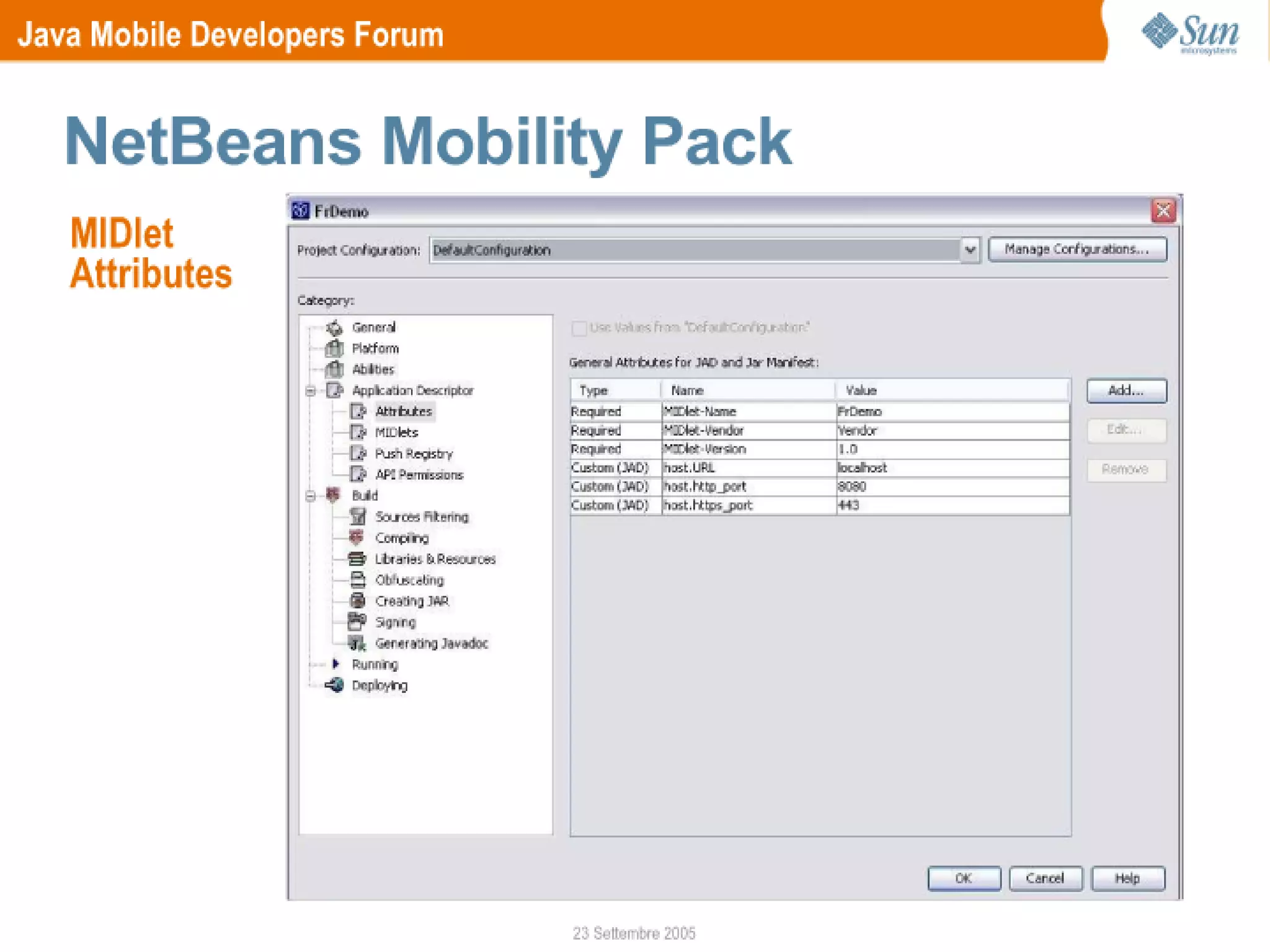Screen dimensions: 1270x952
Task: Sort table by Value column header
Action: click(x=952, y=390)
